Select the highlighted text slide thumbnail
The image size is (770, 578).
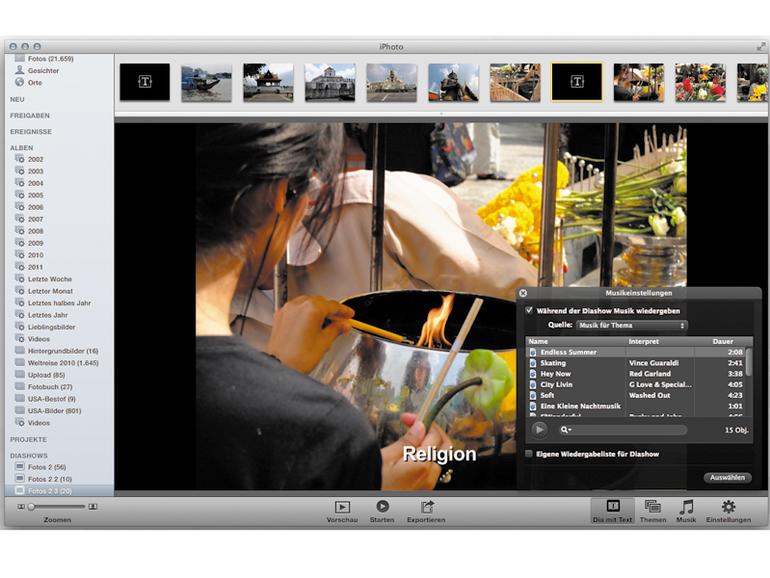point(577,82)
